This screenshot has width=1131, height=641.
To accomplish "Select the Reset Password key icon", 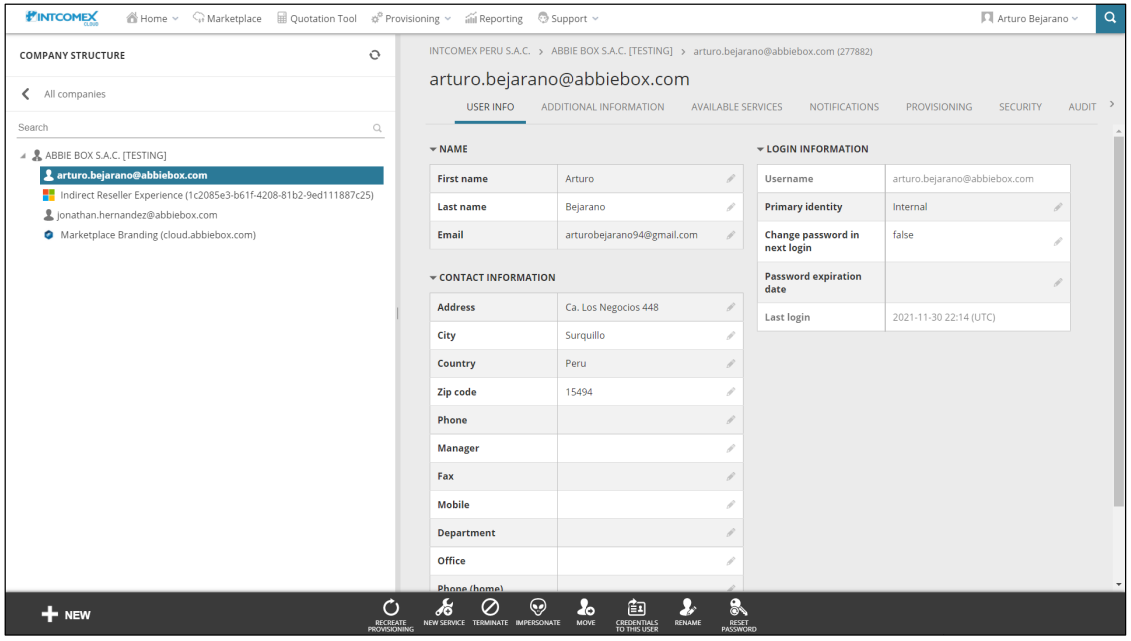I will tap(738, 611).
